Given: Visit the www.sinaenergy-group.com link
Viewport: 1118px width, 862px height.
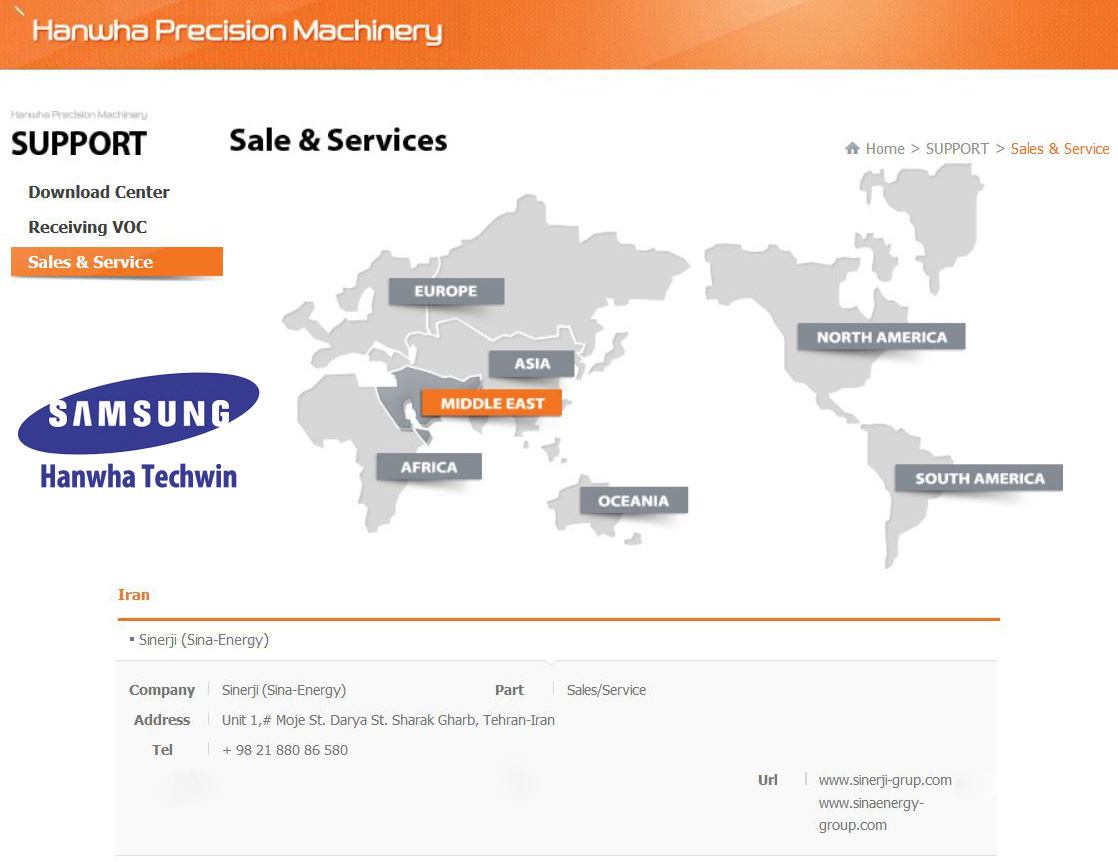Looking at the screenshot, I should [871, 814].
